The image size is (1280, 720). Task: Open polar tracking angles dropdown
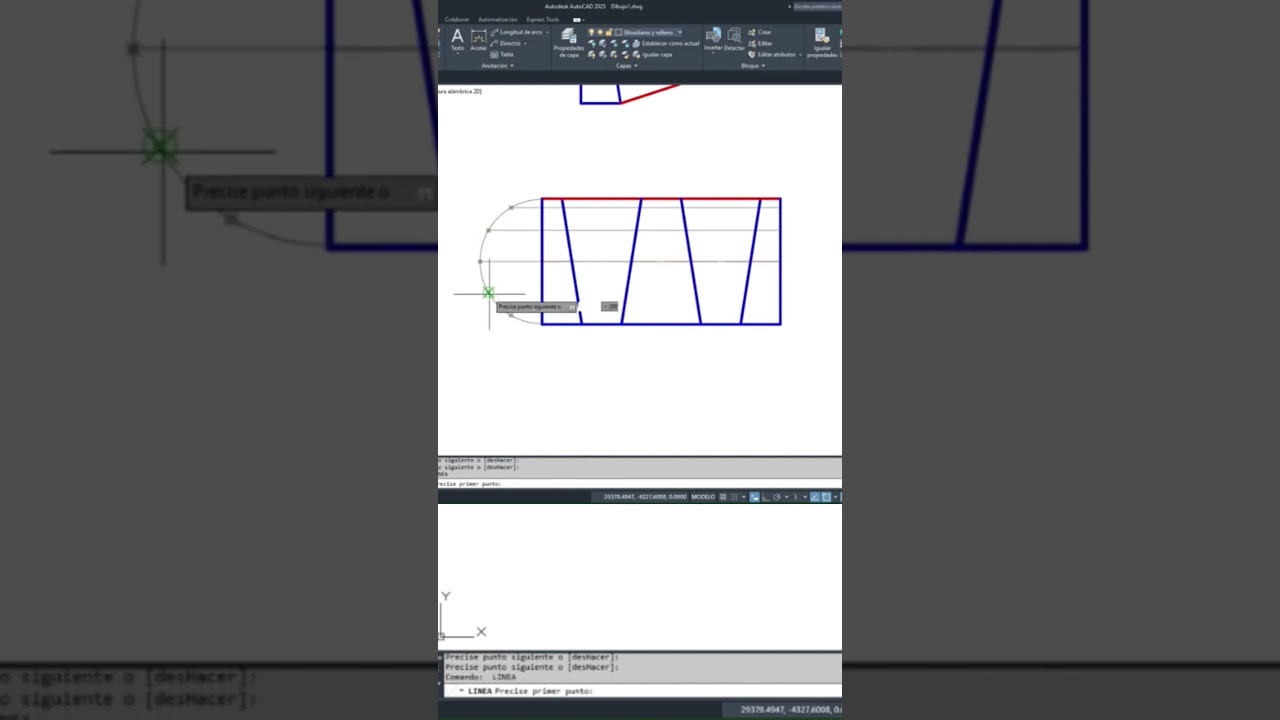click(787, 496)
